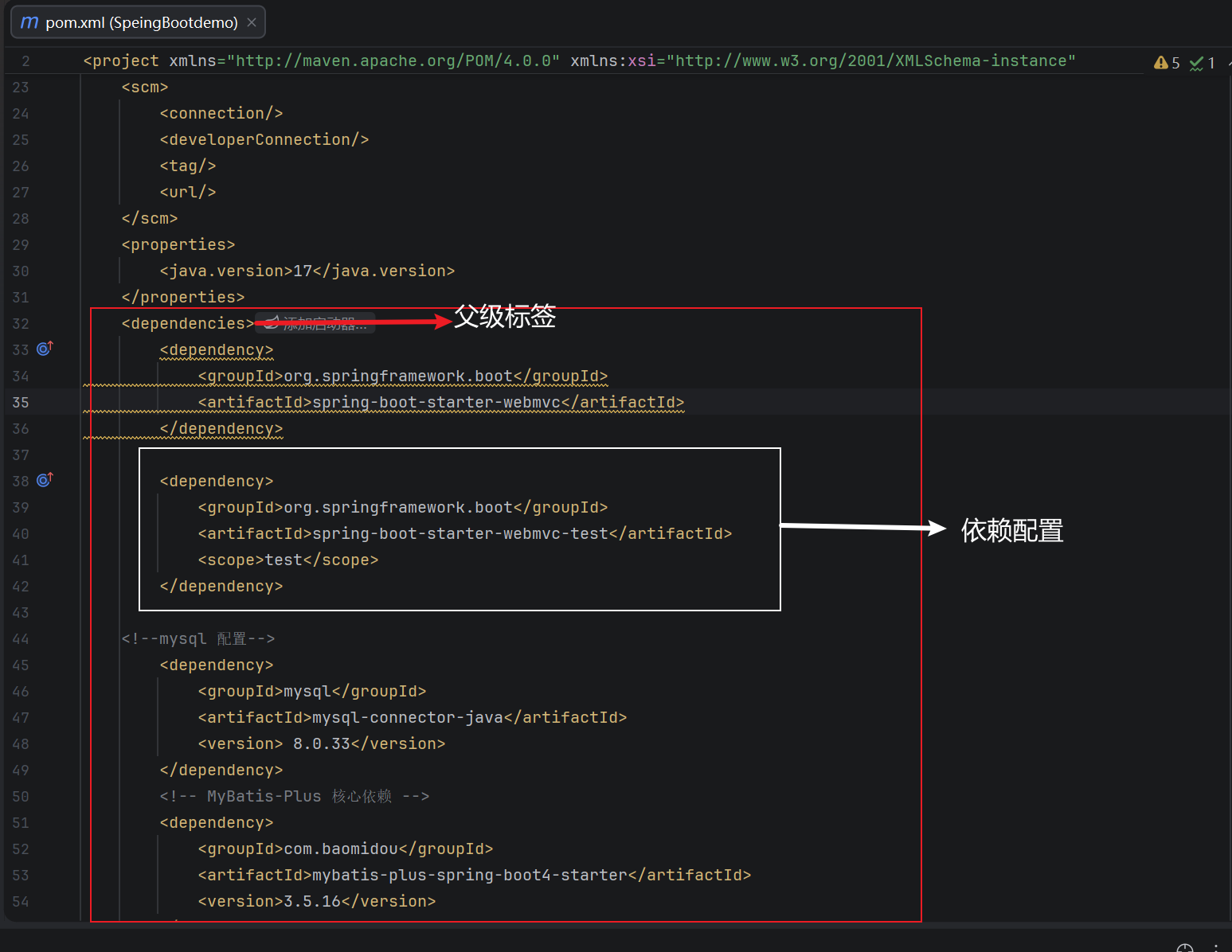Click the green typo checkmark indicator

pyautogui.click(x=1196, y=64)
